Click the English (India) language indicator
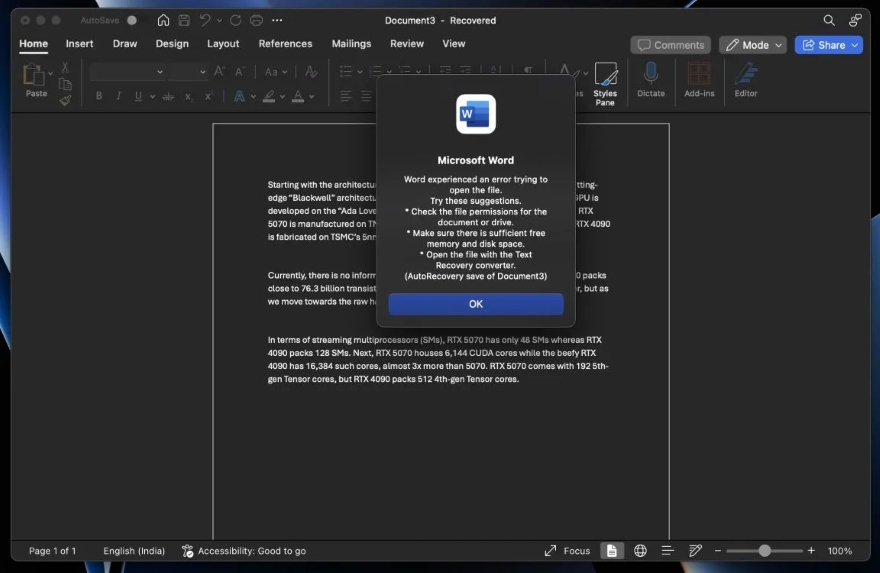Viewport: 880px width, 573px height. click(x=134, y=551)
